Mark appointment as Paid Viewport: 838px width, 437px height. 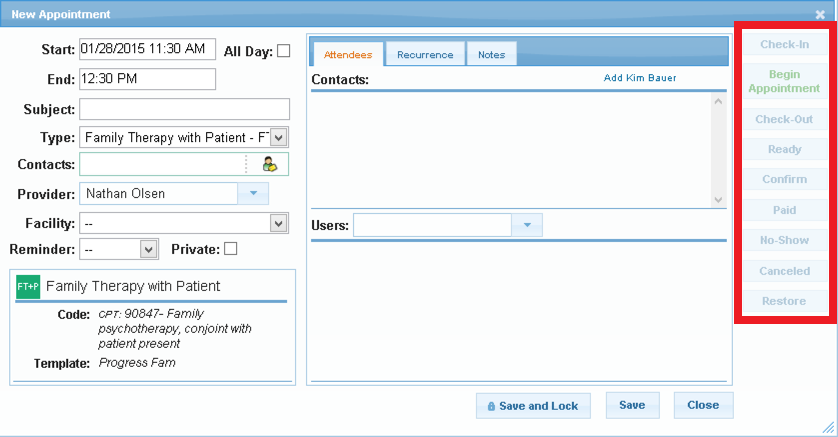[x=785, y=210]
